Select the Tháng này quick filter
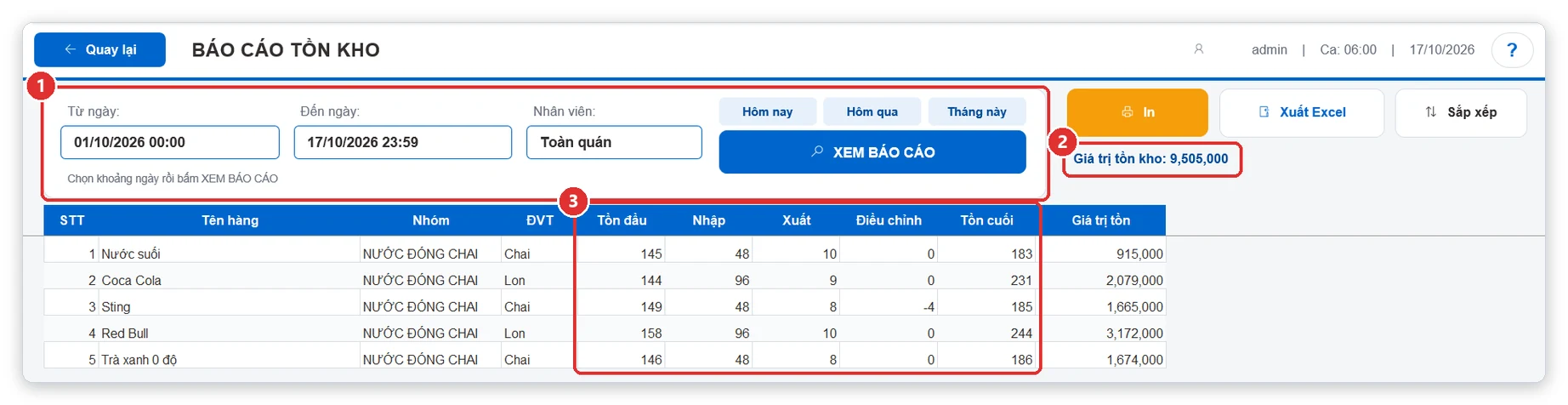The width and height of the screenshot is (1568, 405). 977,111
